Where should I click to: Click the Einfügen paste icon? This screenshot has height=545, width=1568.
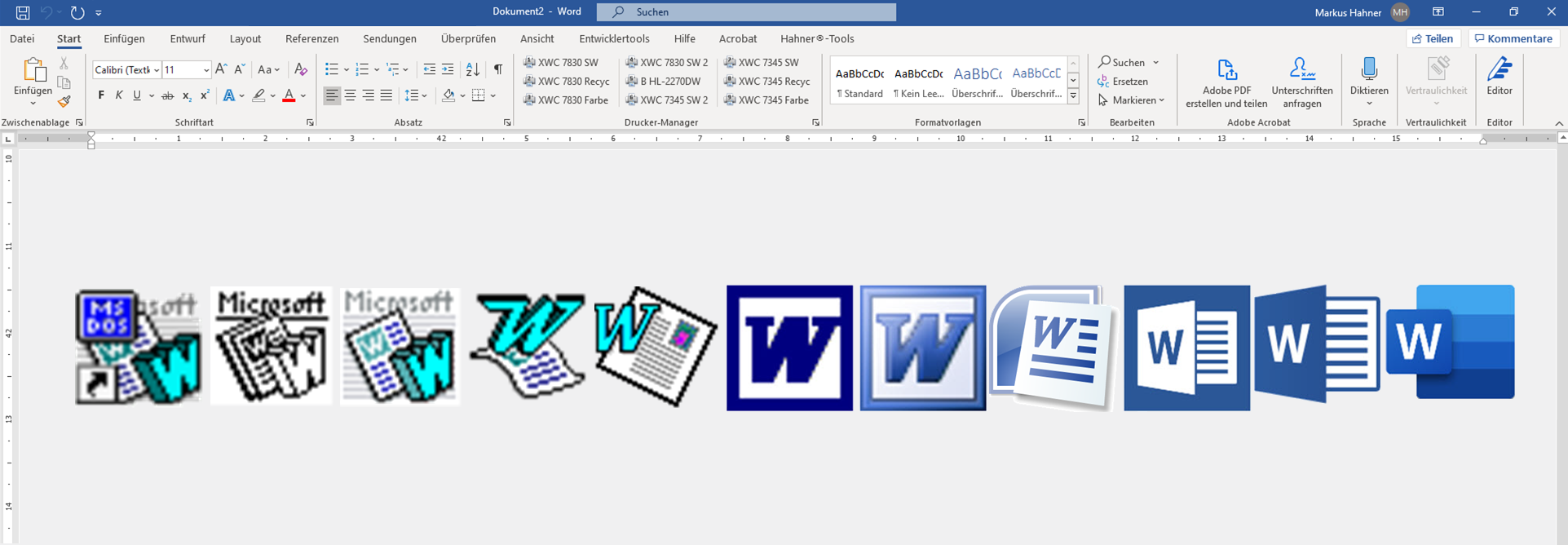(x=33, y=71)
